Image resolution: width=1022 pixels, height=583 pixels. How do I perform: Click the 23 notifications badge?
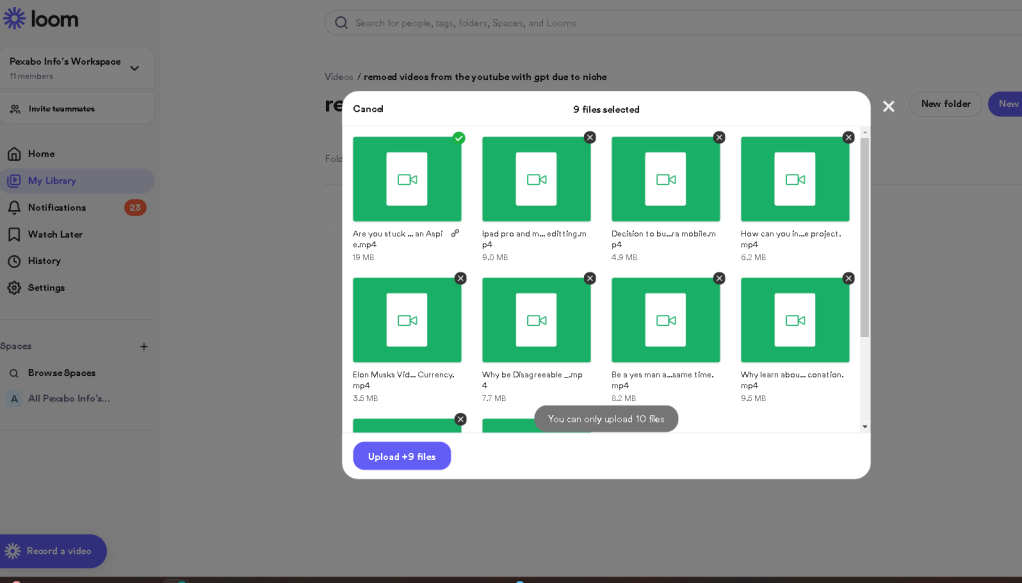[x=135, y=207]
